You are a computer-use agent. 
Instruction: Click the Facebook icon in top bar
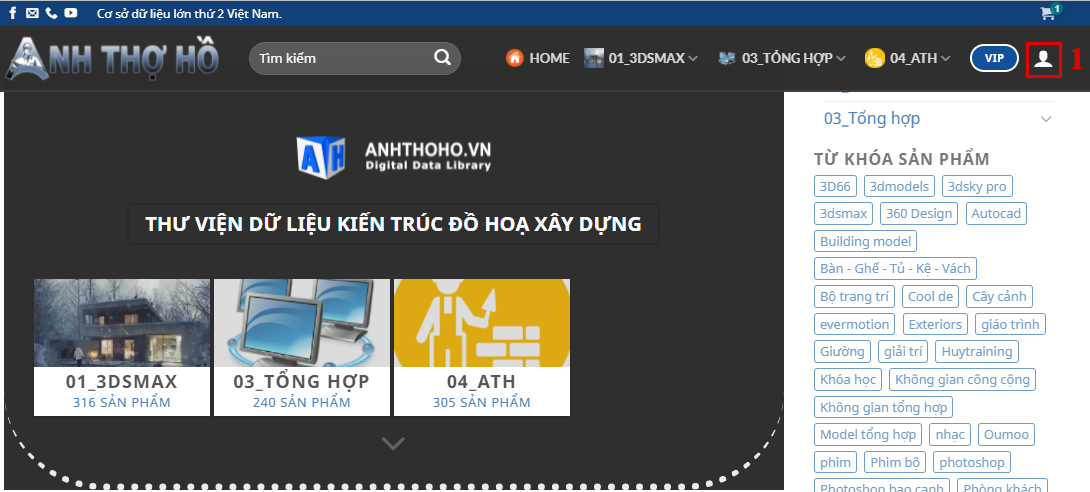pos(13,13)
